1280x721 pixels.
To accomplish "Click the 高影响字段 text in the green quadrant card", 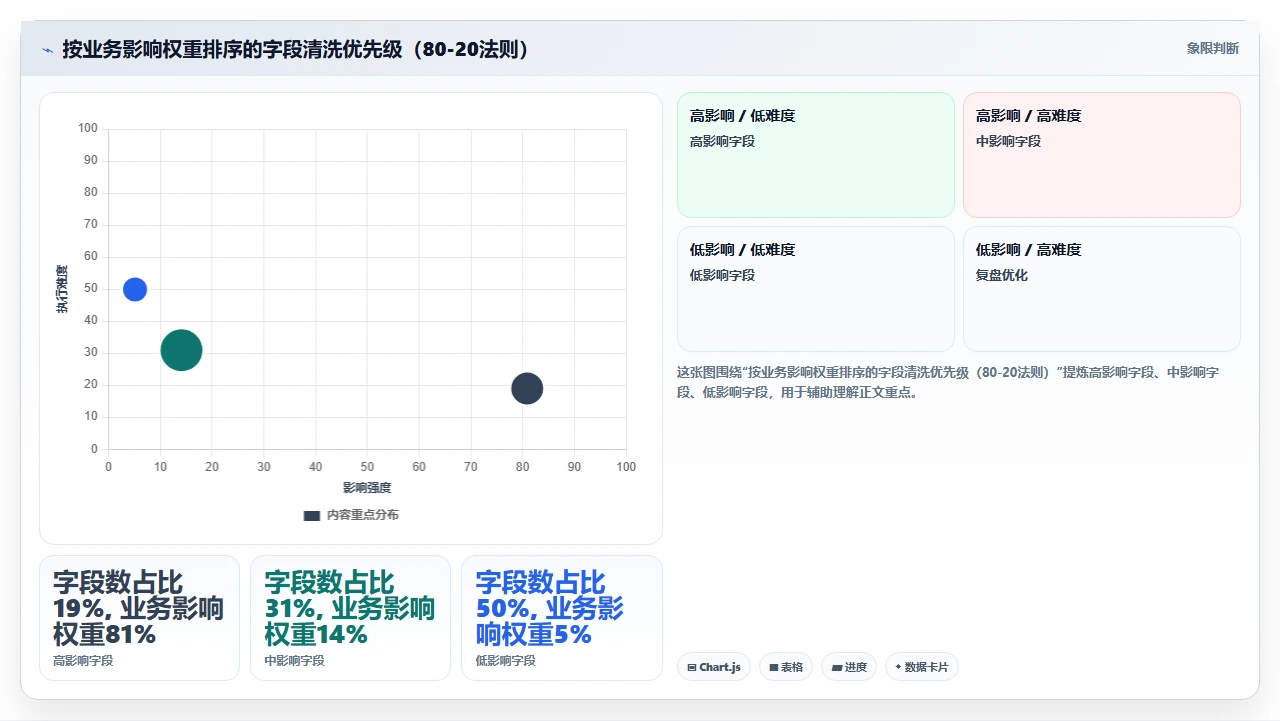I will [x=722, y=141].
